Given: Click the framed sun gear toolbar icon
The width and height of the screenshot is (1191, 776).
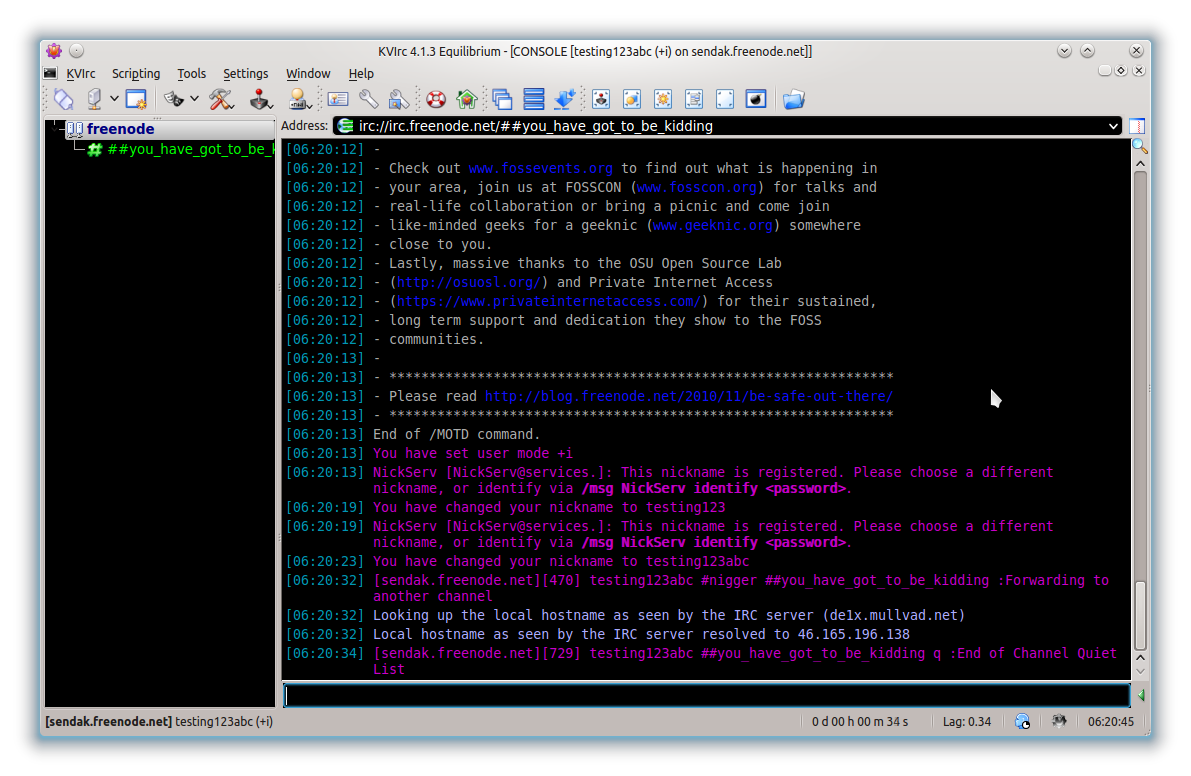Looking at the screenshot, I should coord(663,99).
